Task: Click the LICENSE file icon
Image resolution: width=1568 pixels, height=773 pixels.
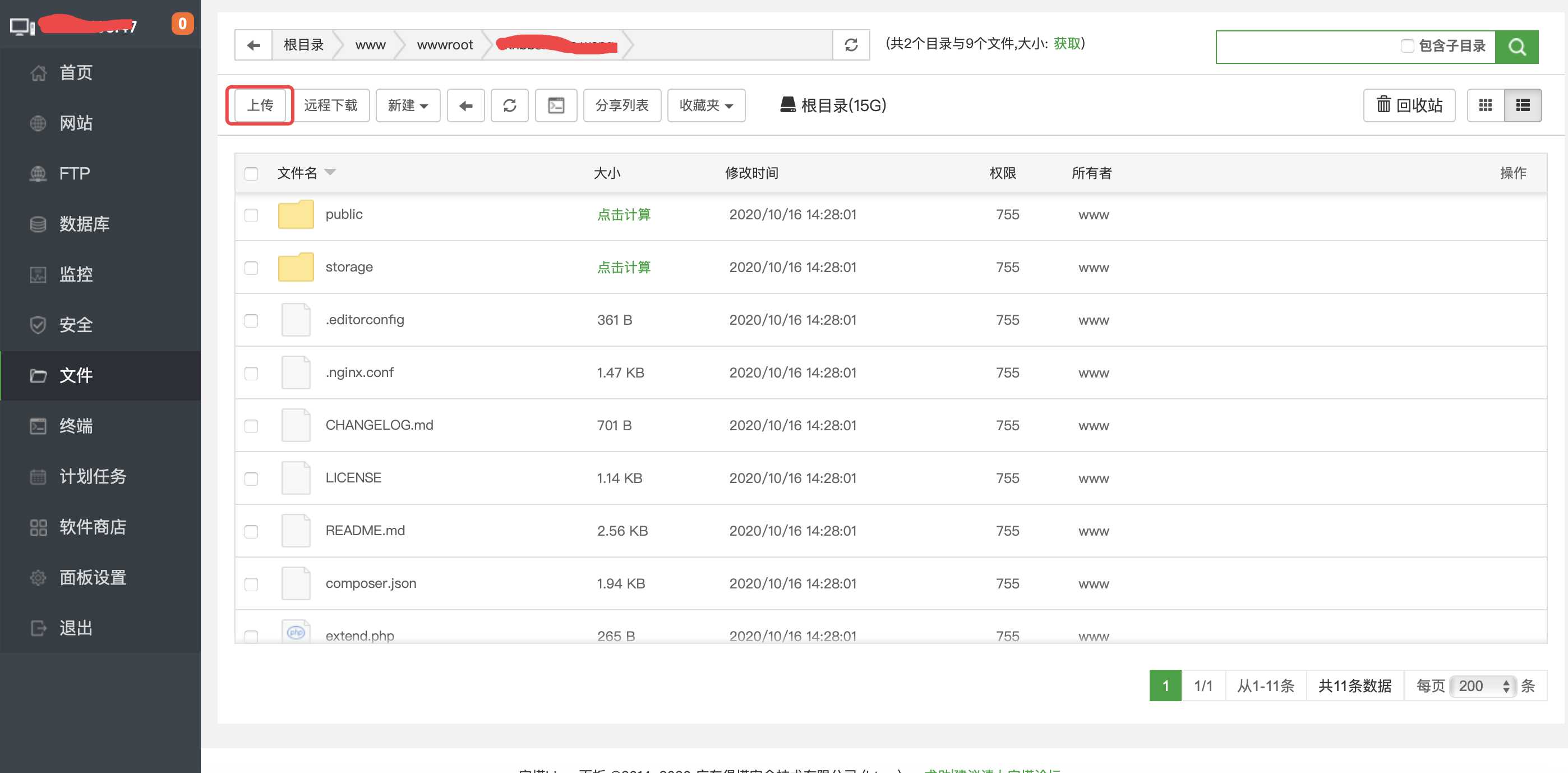Action: pos(296,478)
